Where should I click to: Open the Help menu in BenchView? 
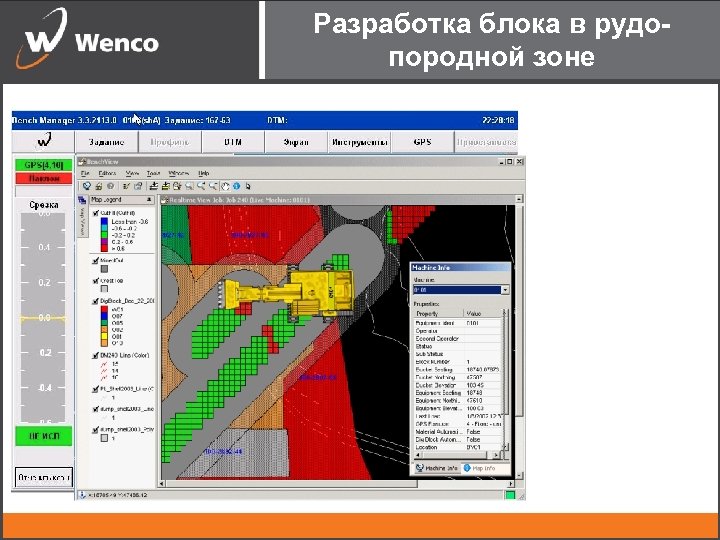203,174
